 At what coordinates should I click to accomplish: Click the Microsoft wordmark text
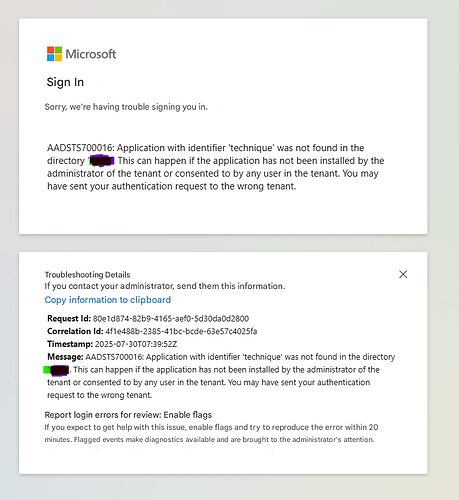point(91,54)
